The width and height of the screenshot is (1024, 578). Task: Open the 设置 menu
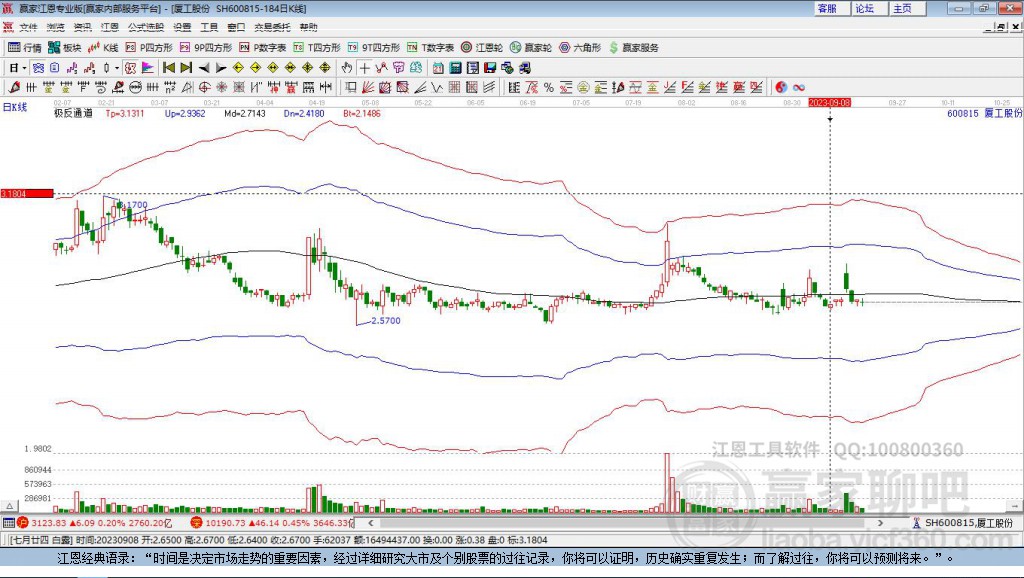[182, 27]
